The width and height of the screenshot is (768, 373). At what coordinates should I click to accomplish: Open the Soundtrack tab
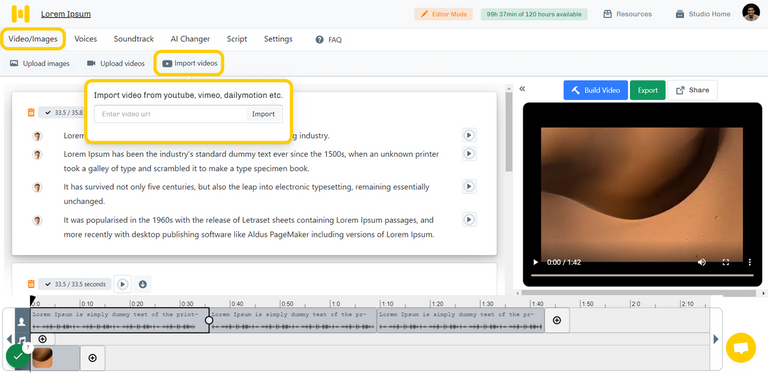coord(134,39)
